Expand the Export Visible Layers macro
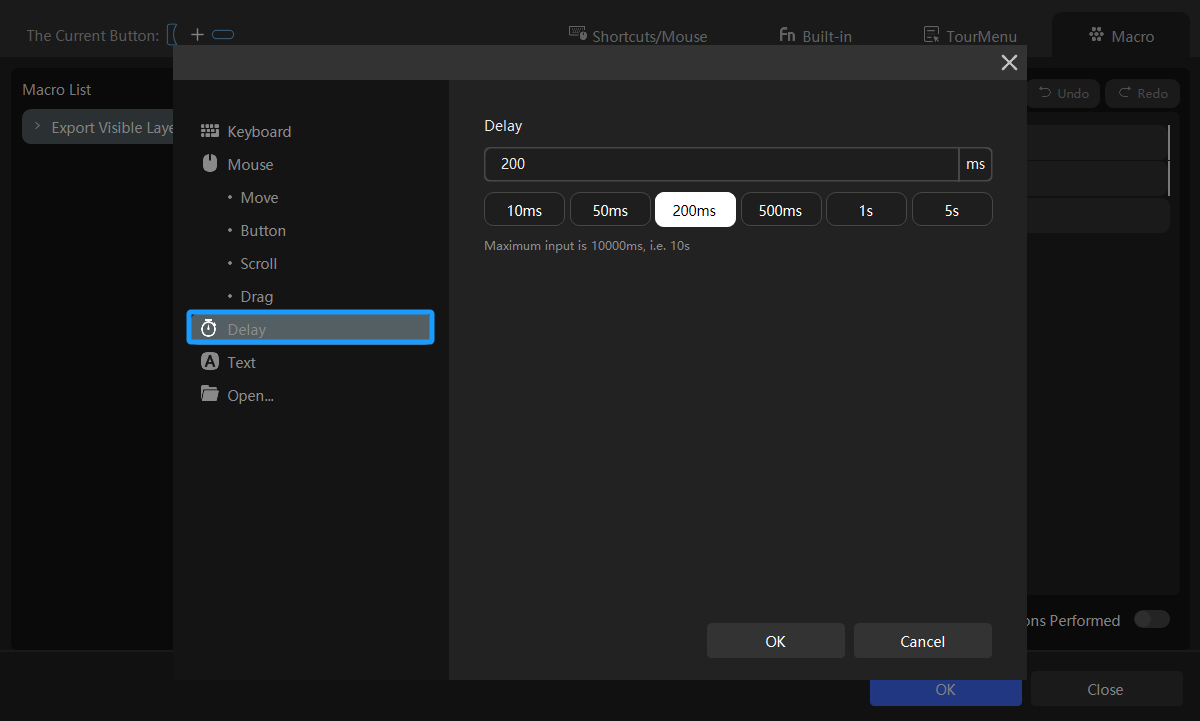The width and height of the screenshot is (1200, 721). [37, 127]
